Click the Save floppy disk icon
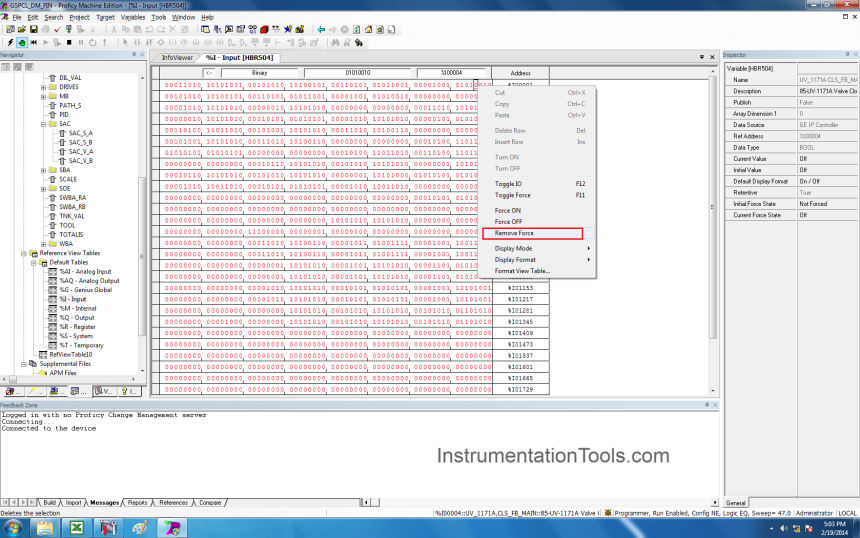Screen dimensions: 860x538 pos(33,29)
